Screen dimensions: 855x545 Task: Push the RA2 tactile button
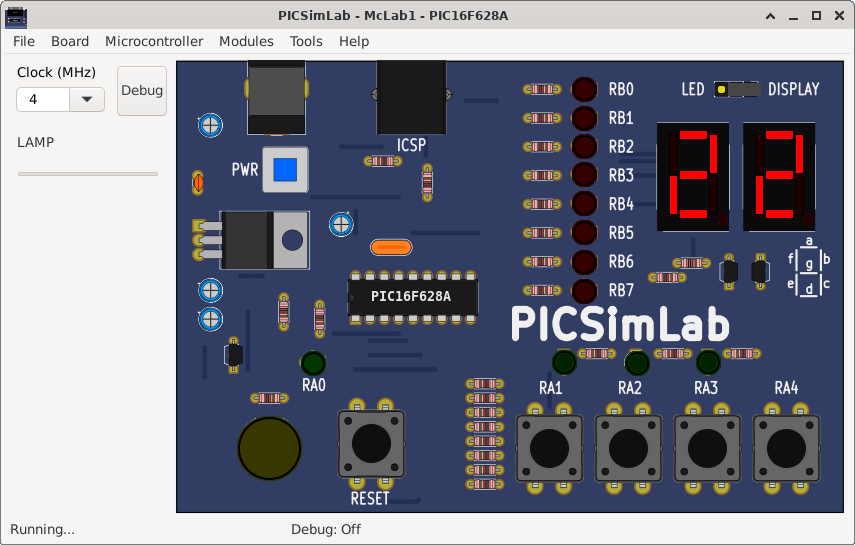628,448
